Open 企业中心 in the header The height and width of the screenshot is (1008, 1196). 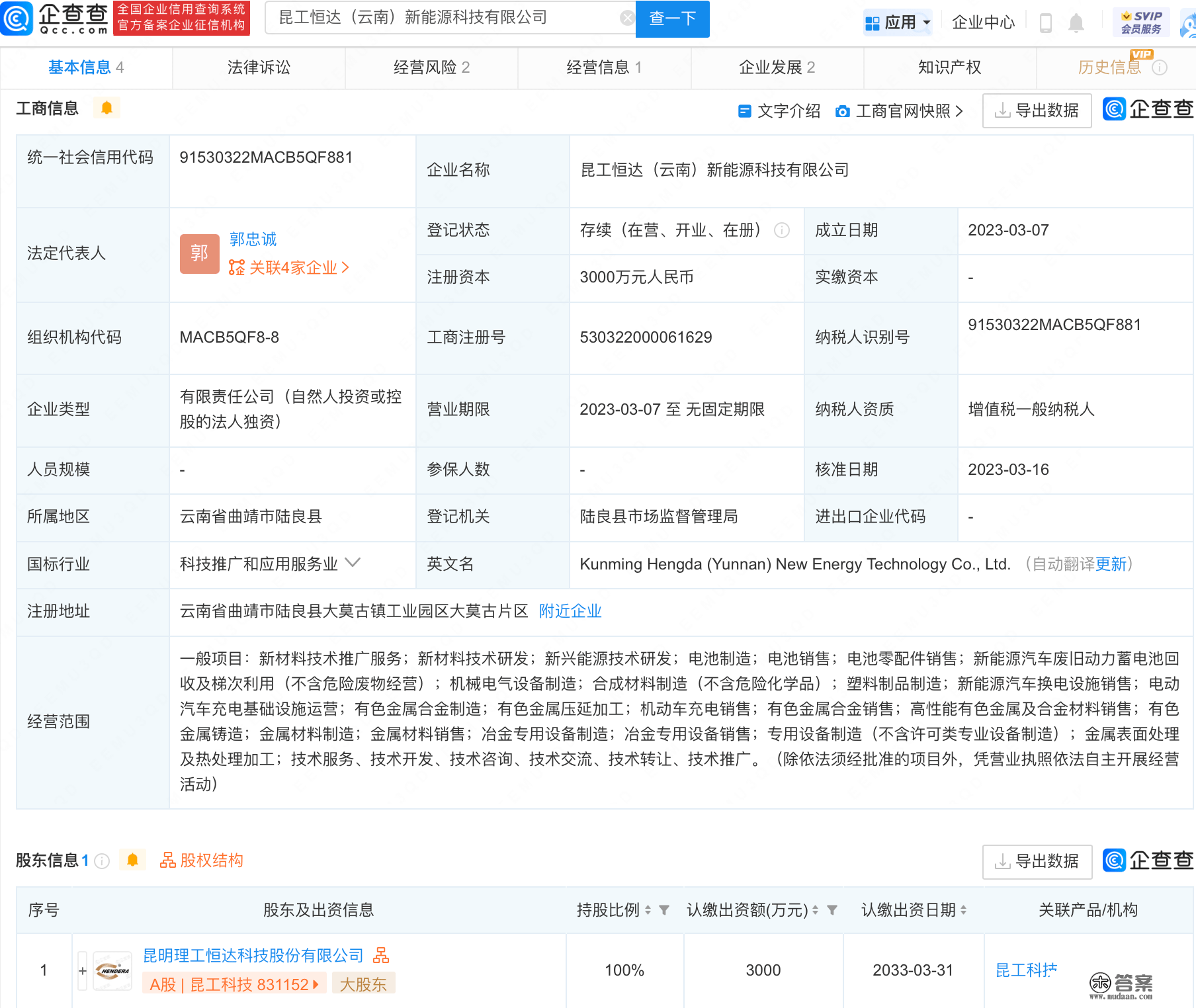click(x=983, y=22)
